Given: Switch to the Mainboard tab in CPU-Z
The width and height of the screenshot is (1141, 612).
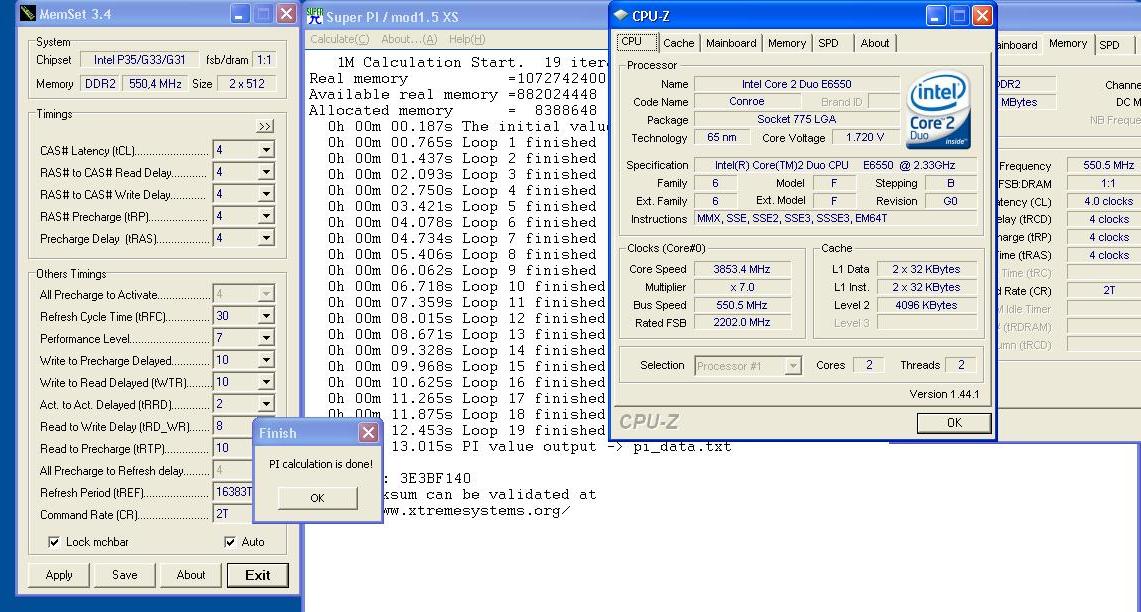Looking at the screenshot, I should 731,43.
